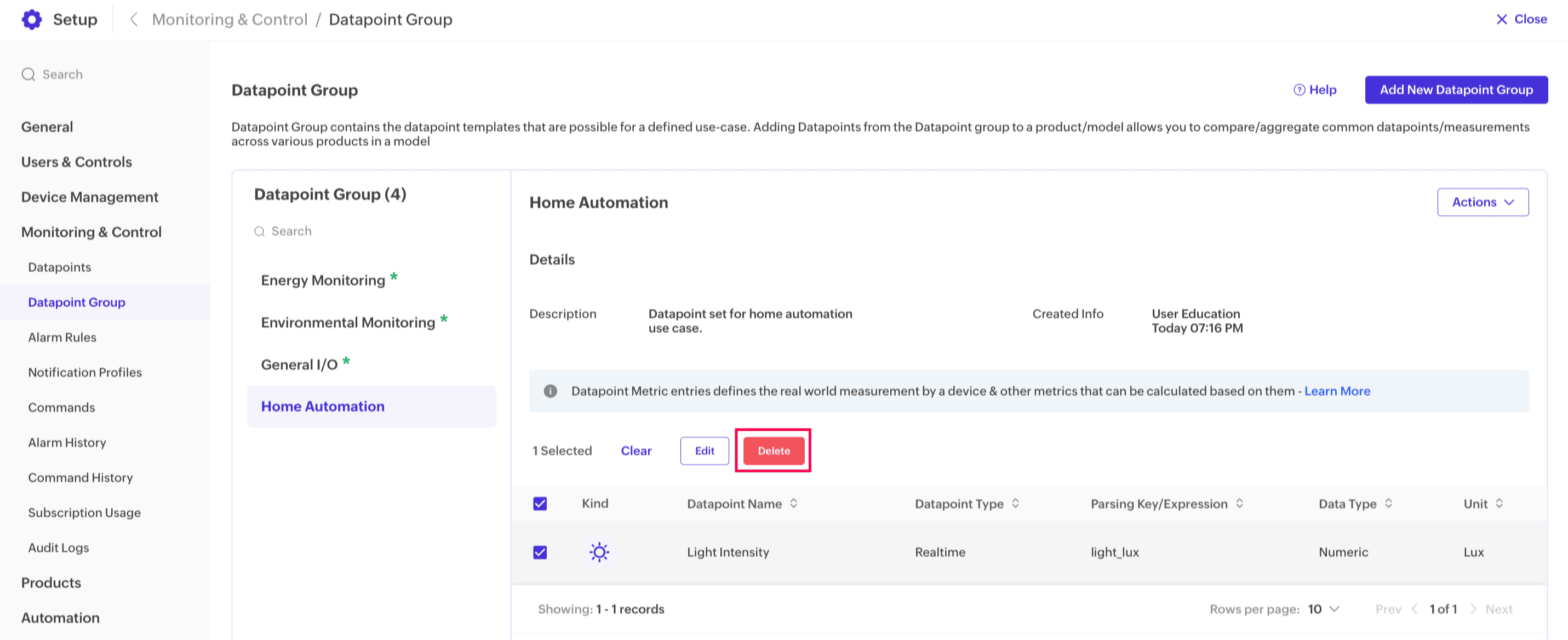Click the info icon in the metric banner
This screenshot has height=640, width=1568.
[550, 391]
